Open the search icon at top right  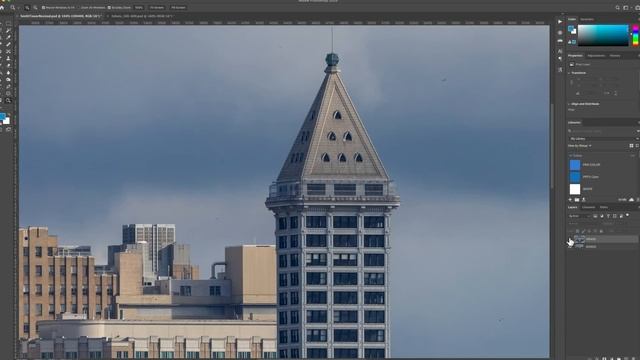coord(618,7)
